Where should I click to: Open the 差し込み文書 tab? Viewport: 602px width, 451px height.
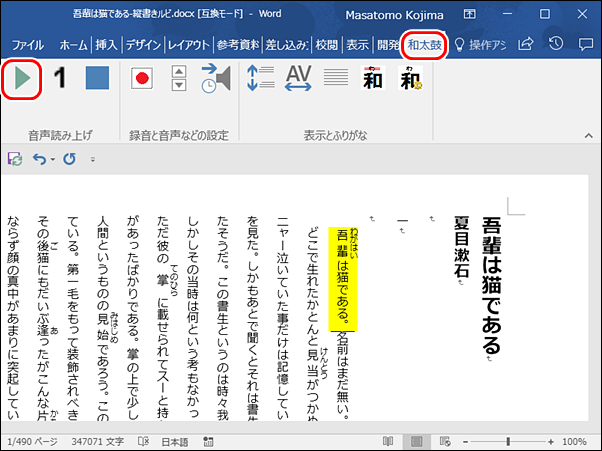(287, 45)
